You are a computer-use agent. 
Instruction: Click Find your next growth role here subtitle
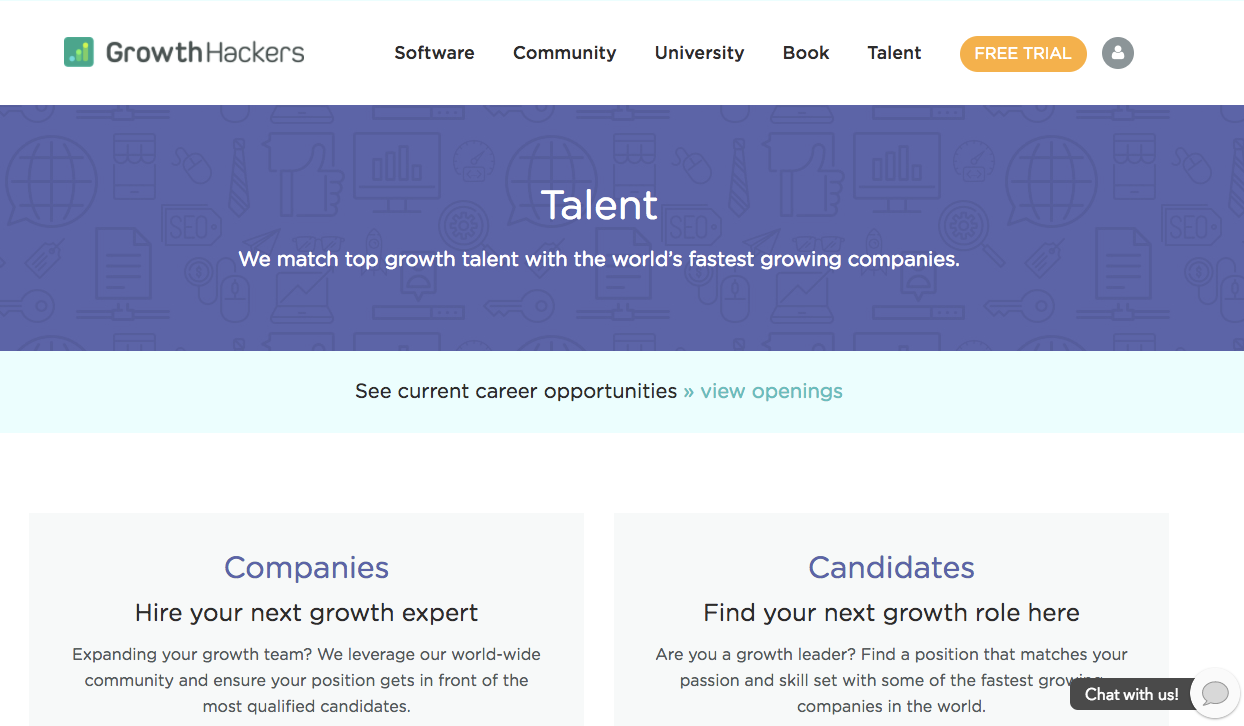click(891, 612)
